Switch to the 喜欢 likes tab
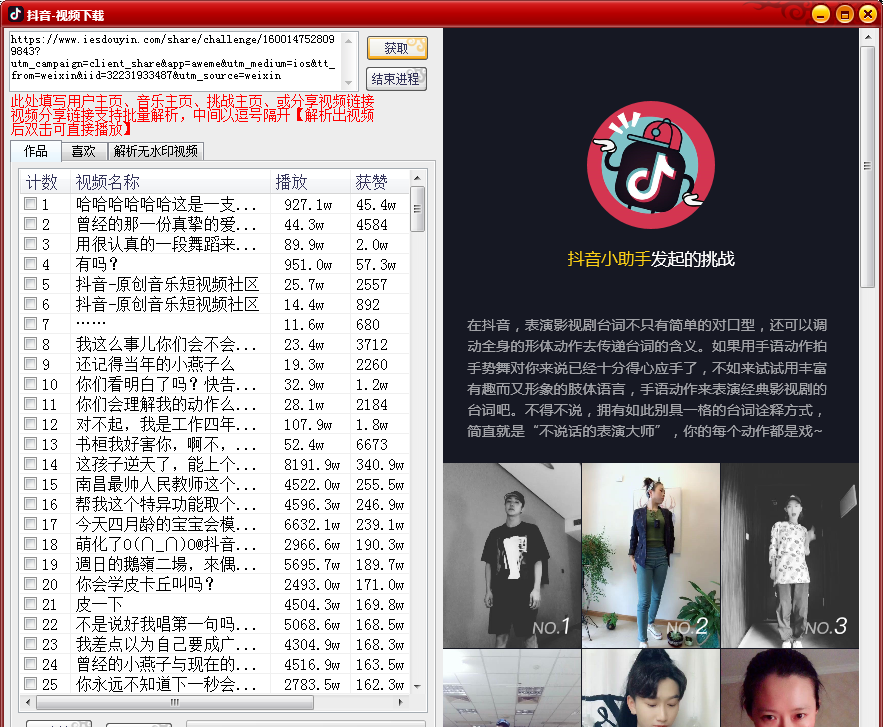 (x=83, y=151)
